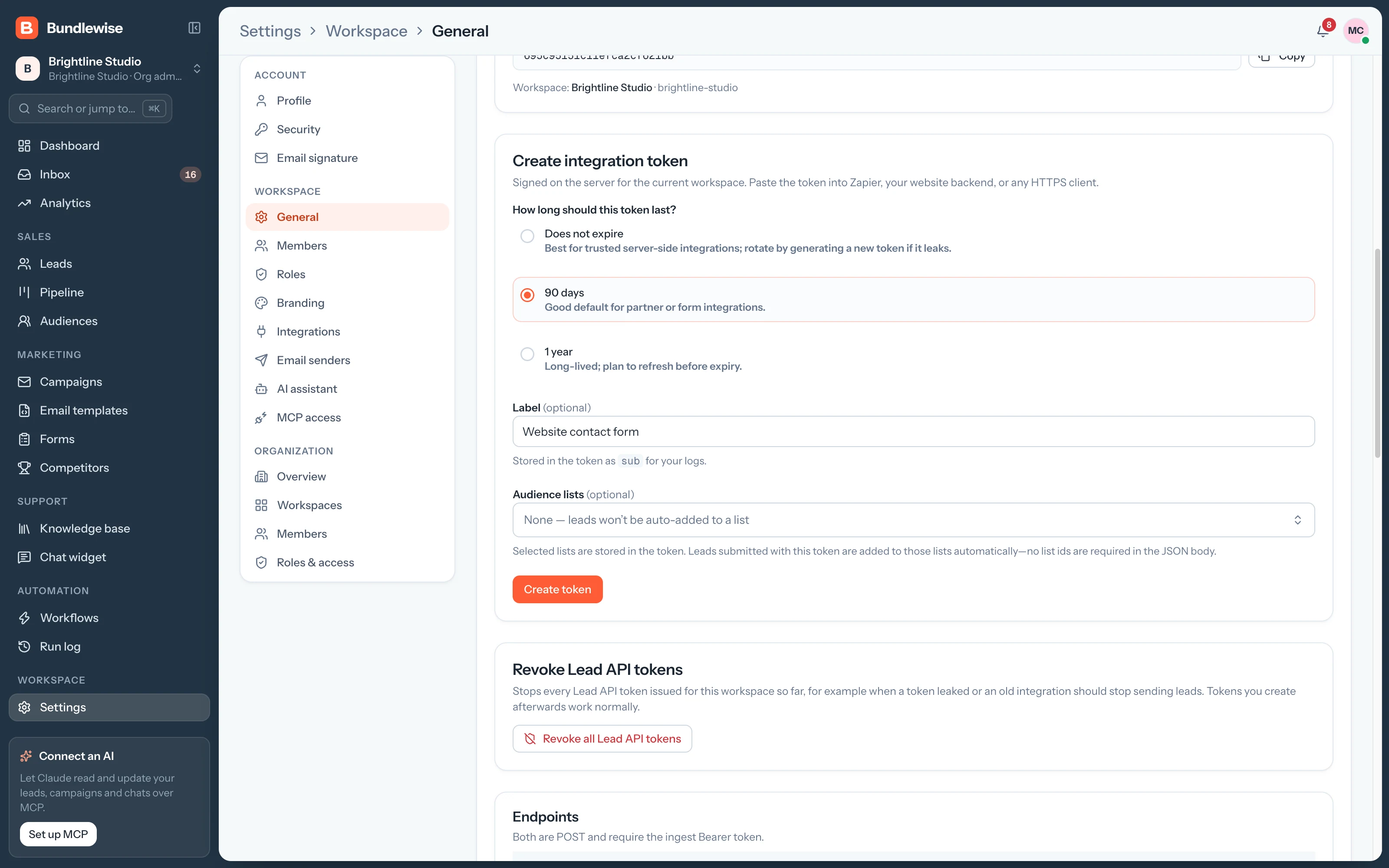The image size is (1389, 868).
Task: Open Email senders settings
Action: (x=347, y=361)
